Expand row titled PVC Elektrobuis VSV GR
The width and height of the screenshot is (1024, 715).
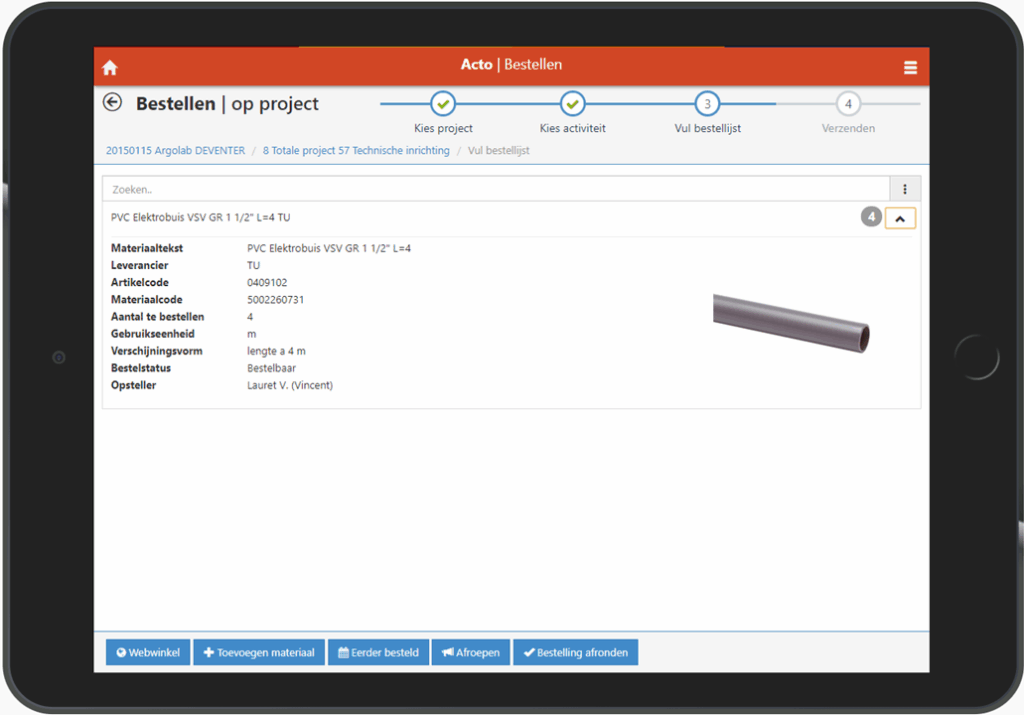[200, 217]
